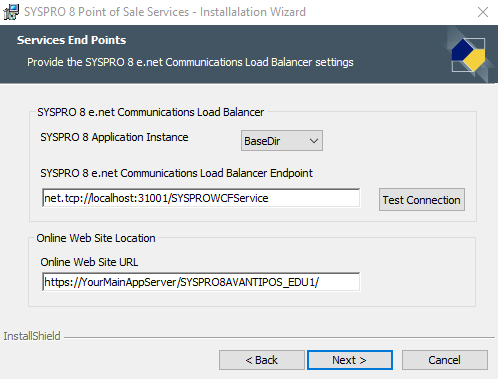Click the chevron arrow of the BaseDir combo box
This screenshot has width=498, height=379.
click(x=313, y=141)
